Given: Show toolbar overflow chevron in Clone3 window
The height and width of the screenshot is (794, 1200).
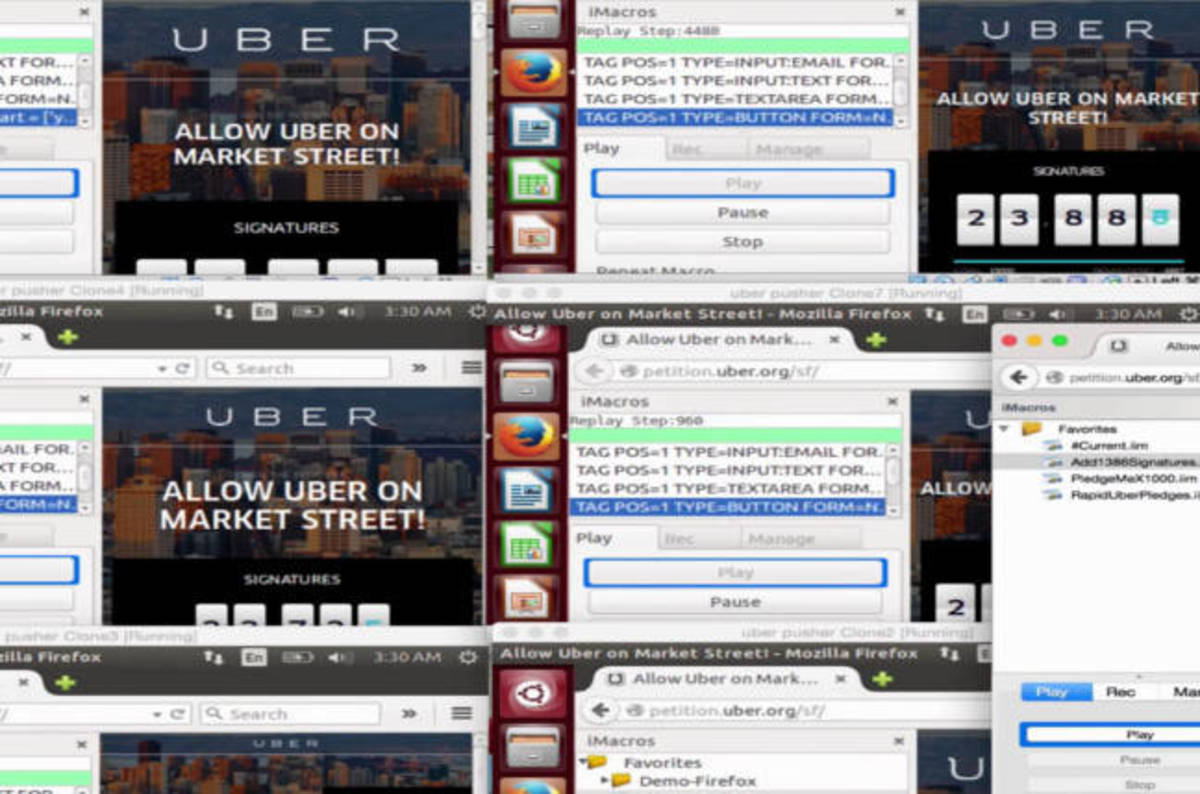Looking at the screenshot, I should (410, 714).
